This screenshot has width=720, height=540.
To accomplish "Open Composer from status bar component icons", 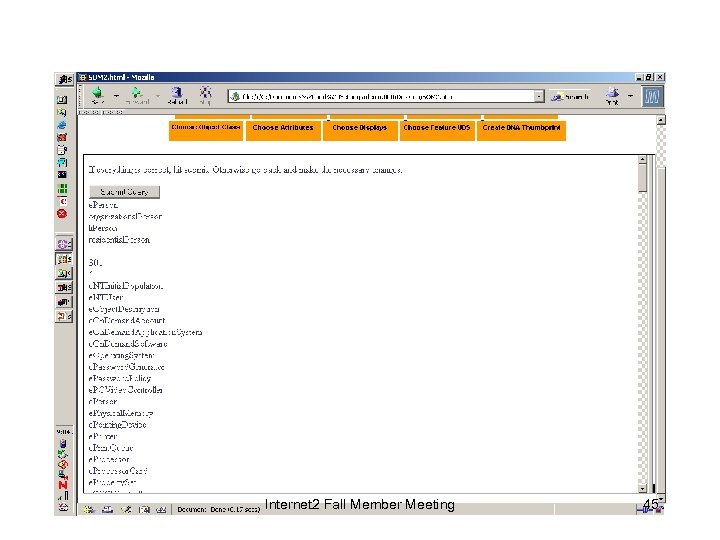I will point(126,509).
